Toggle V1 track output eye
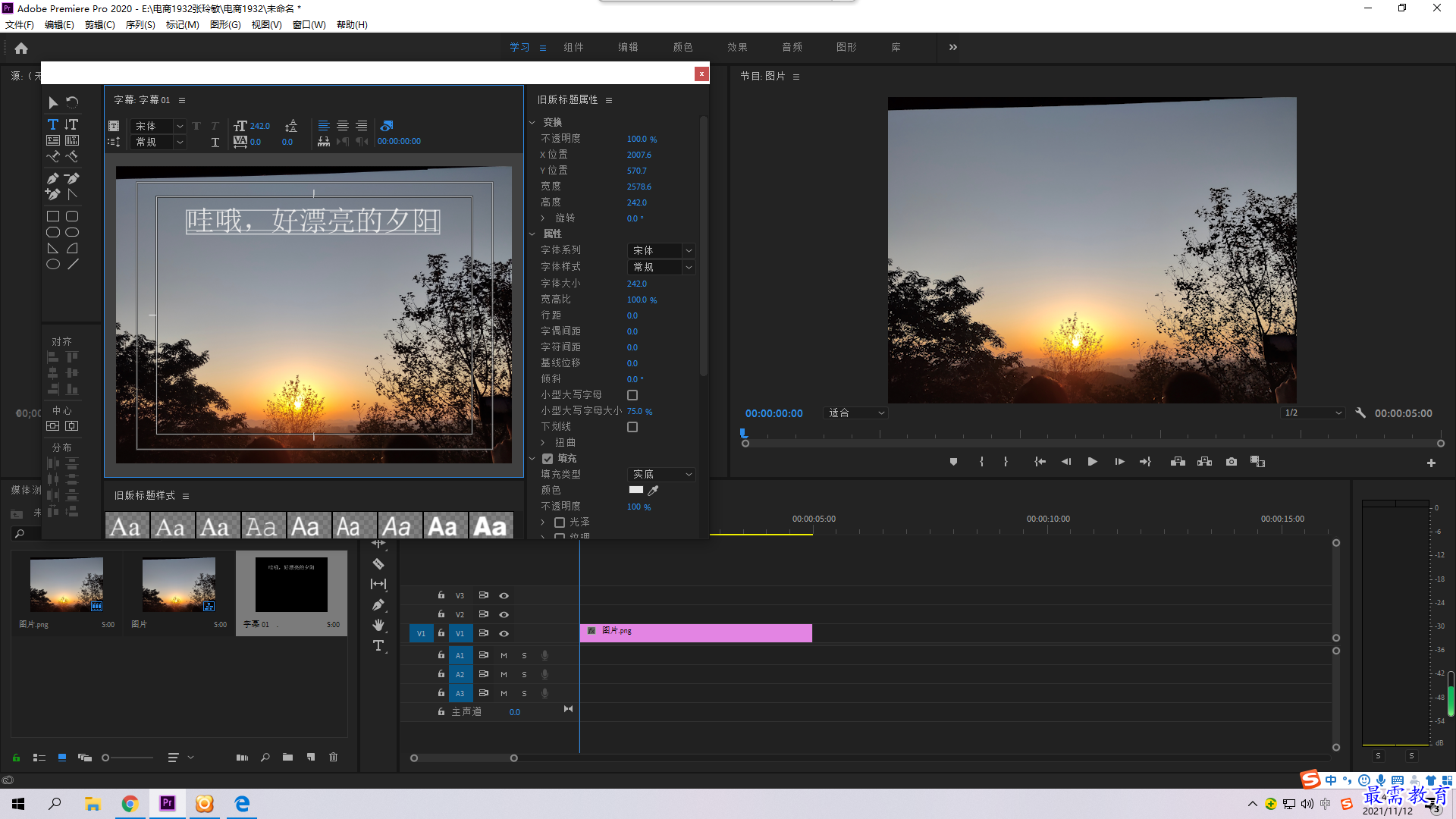The width and height of the screenshot is (1456, 819). coord(504,633)
